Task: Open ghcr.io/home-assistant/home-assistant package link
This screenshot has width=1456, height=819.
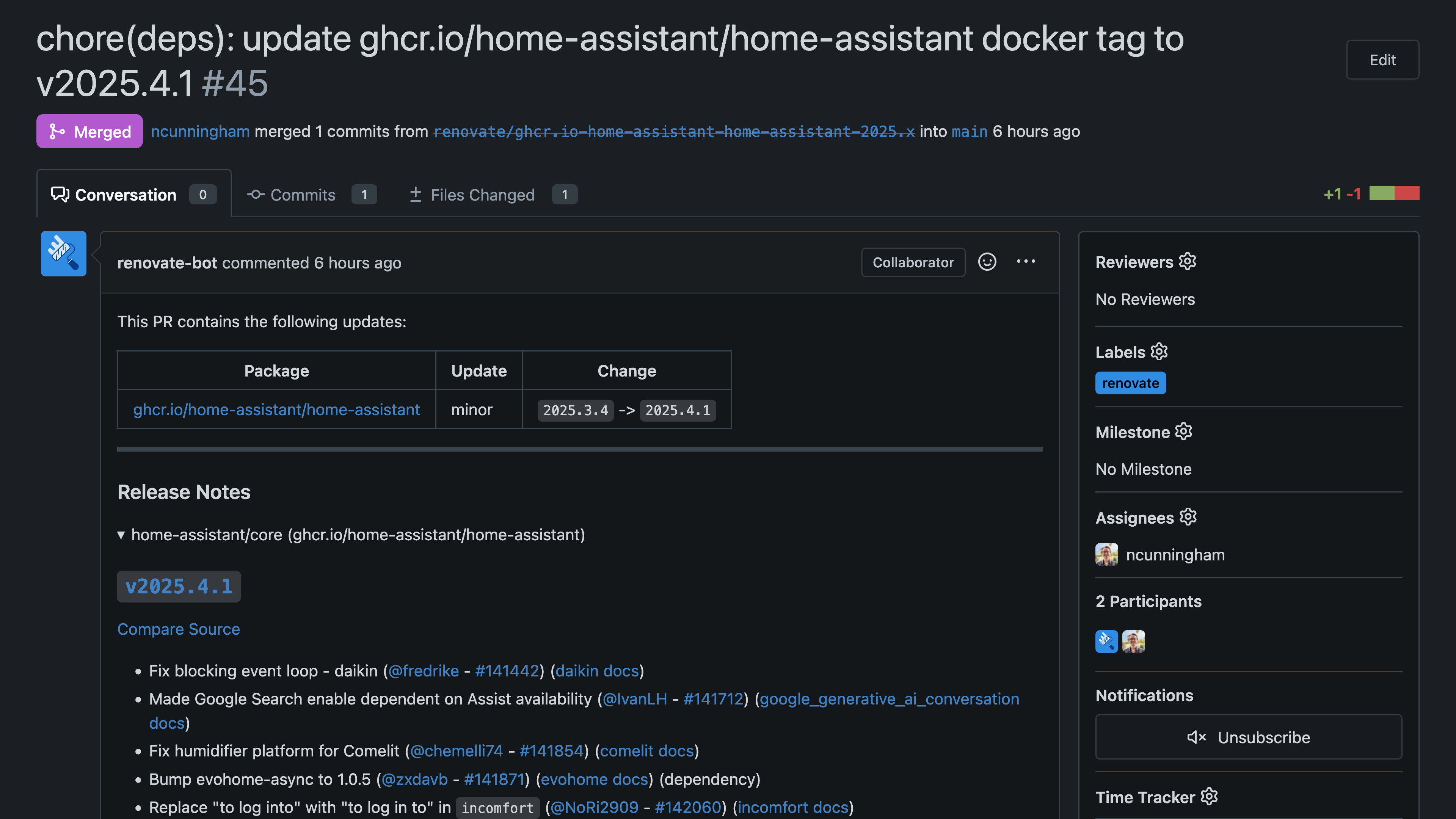Action: coord(276,409)
